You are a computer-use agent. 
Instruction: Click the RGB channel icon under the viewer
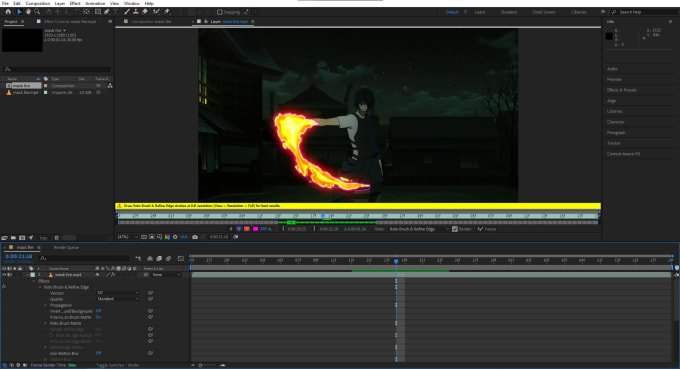pyautogui.click(x=167, y=237)
